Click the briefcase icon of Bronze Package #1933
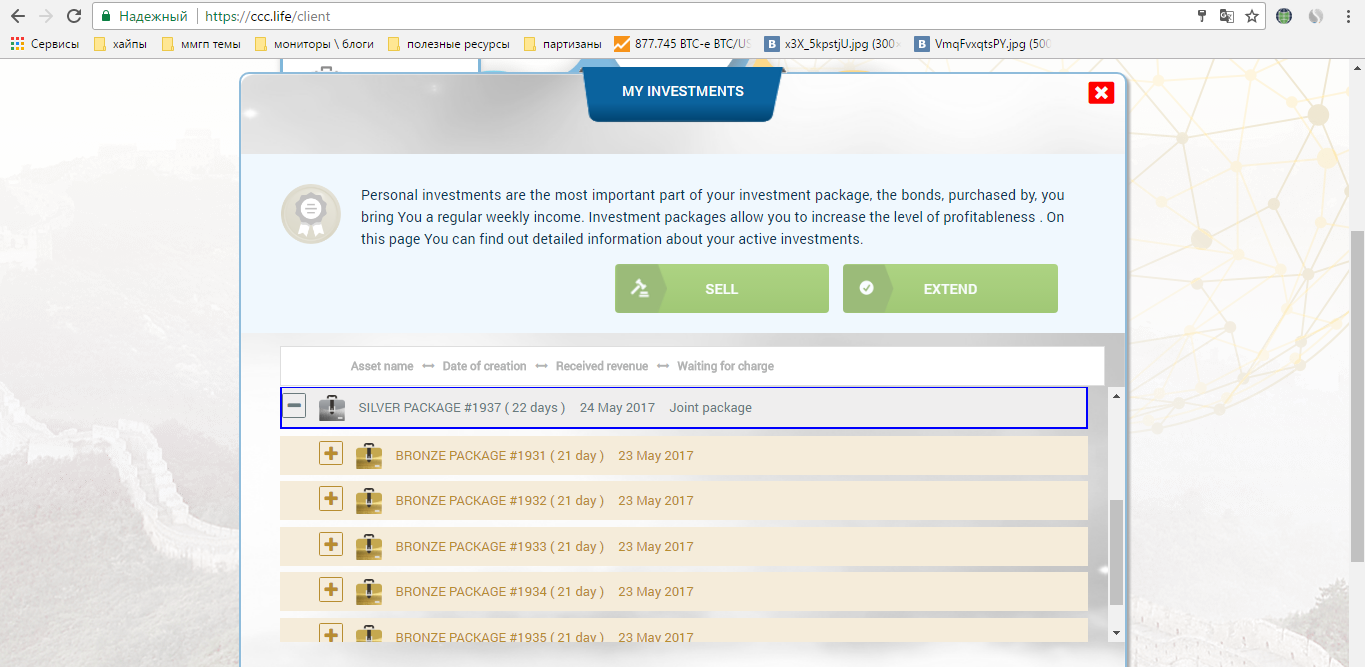1365x667 pixels. coord(369,546)
